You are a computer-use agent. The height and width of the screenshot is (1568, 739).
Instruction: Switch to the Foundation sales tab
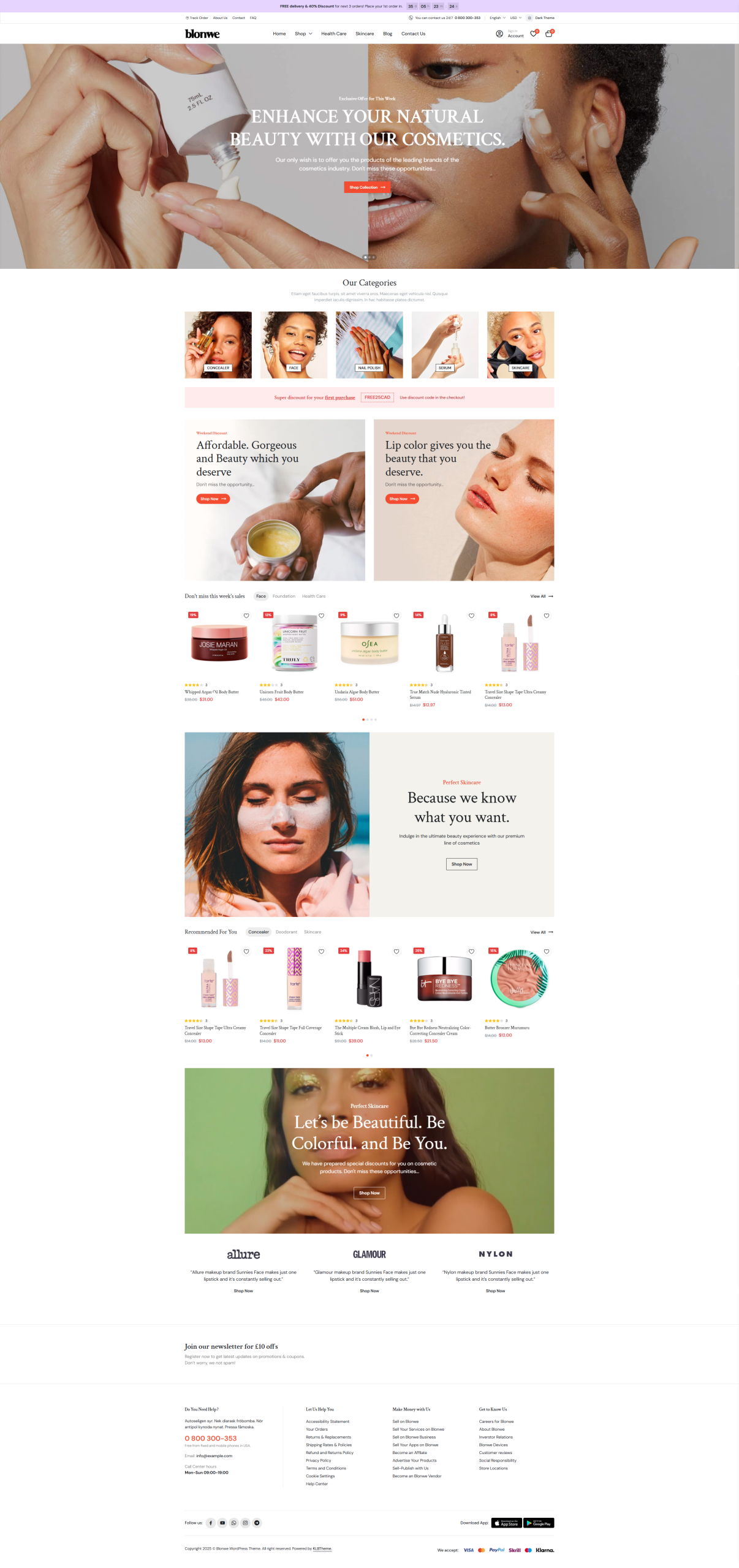(284, 596)
